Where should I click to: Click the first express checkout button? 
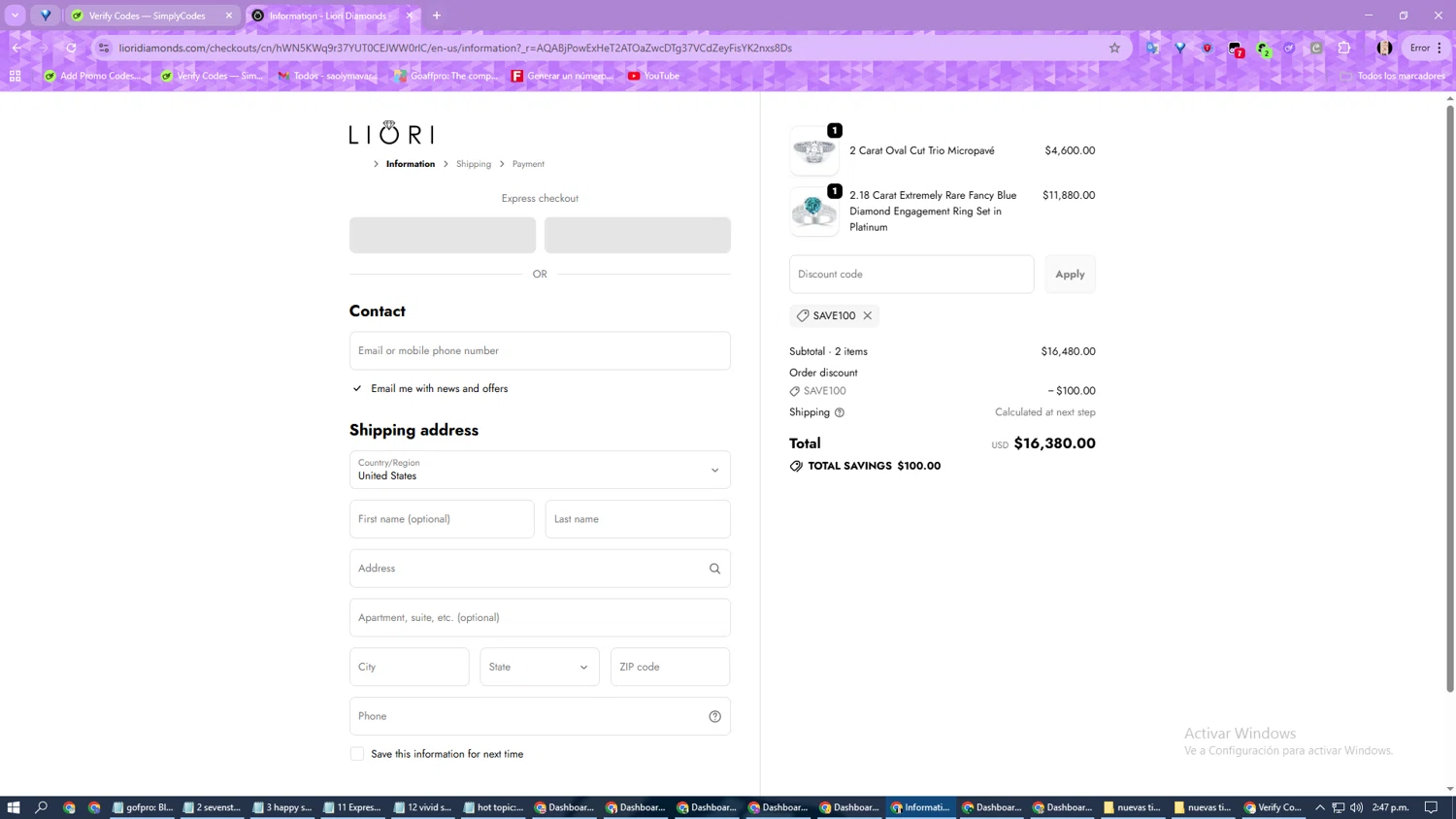coord(443,235)
